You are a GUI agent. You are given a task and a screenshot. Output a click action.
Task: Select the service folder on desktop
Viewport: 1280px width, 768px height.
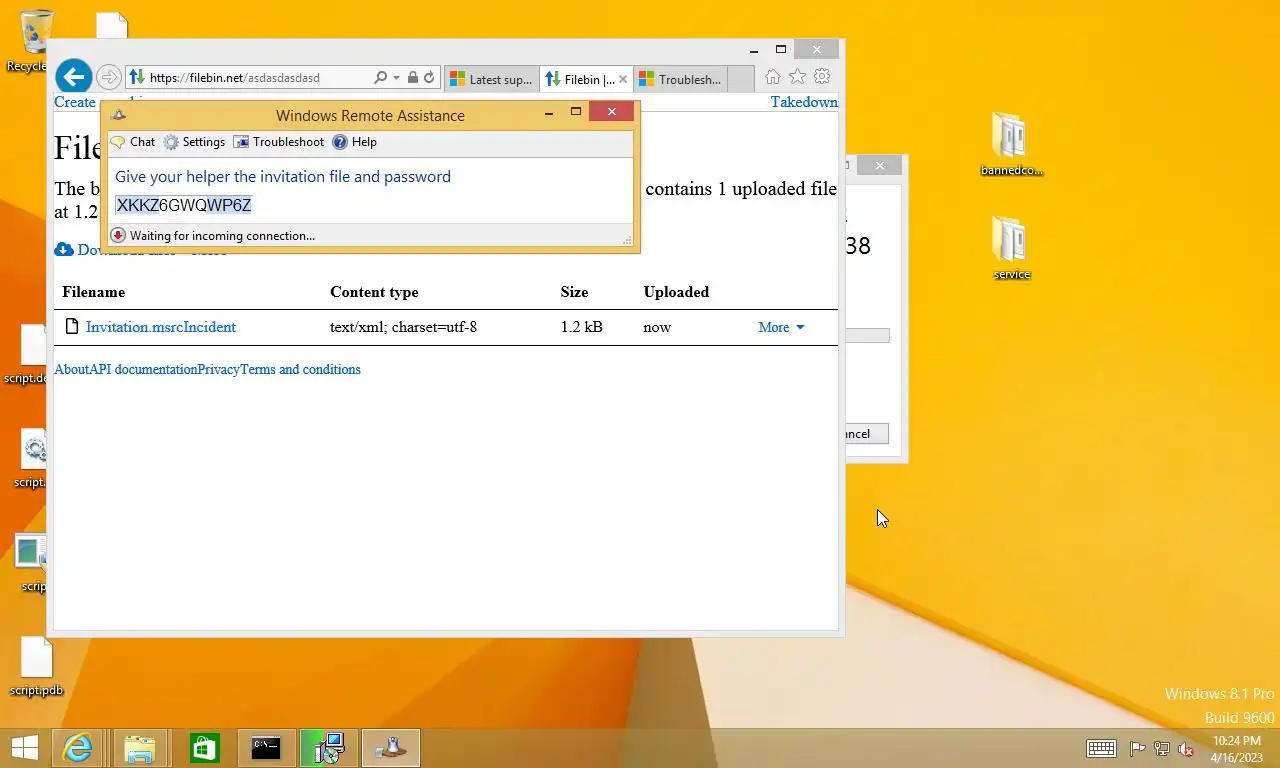[1011, 248]
